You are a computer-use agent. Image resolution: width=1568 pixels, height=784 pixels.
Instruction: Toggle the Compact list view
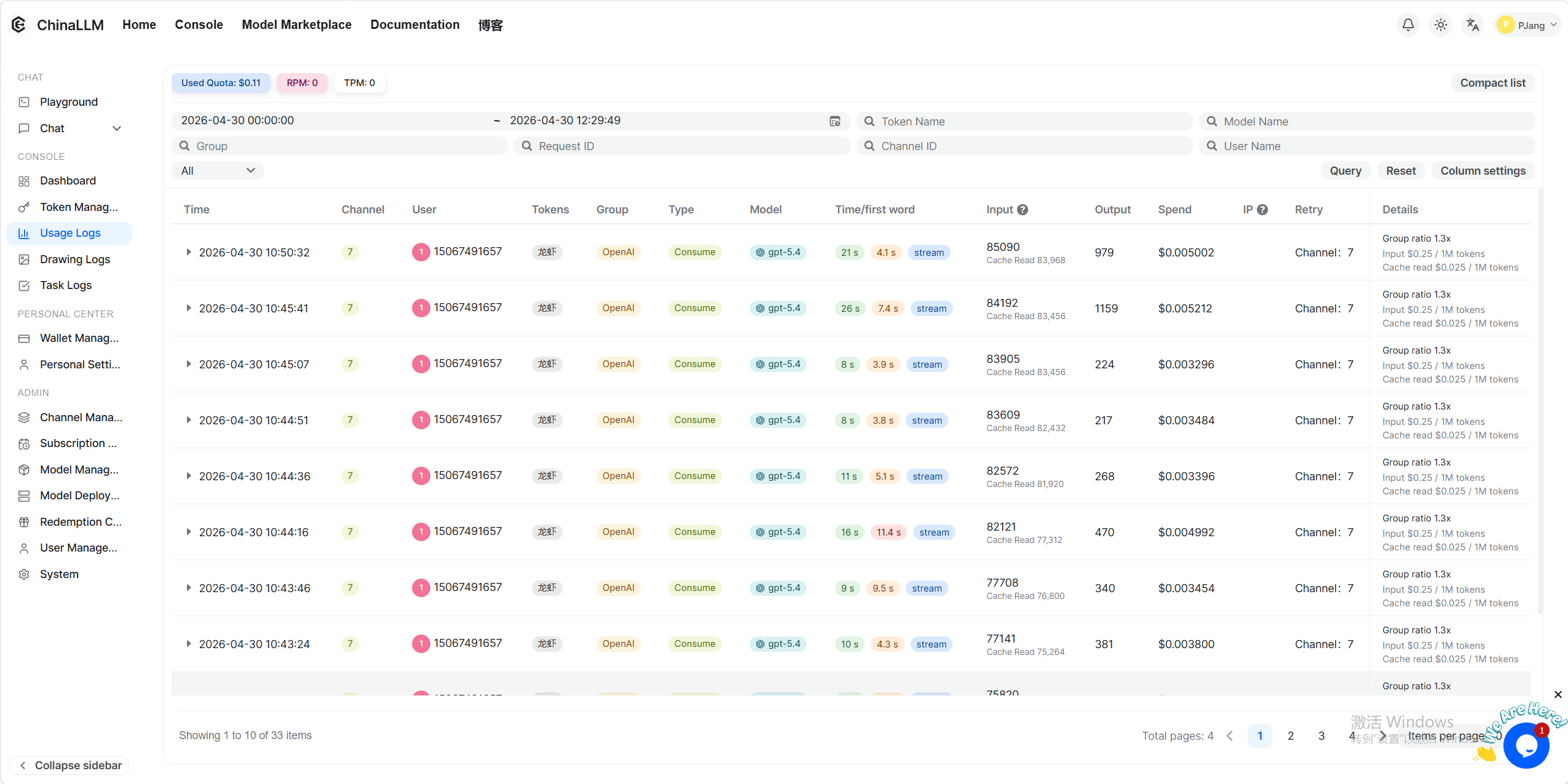(x=1492, y=83)
